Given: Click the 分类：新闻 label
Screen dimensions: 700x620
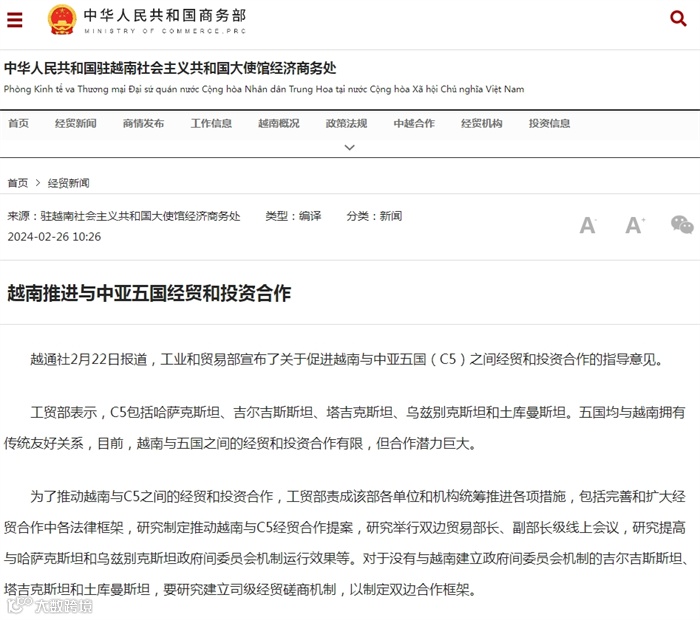Looking at the screenshot, I should (374, 216).
